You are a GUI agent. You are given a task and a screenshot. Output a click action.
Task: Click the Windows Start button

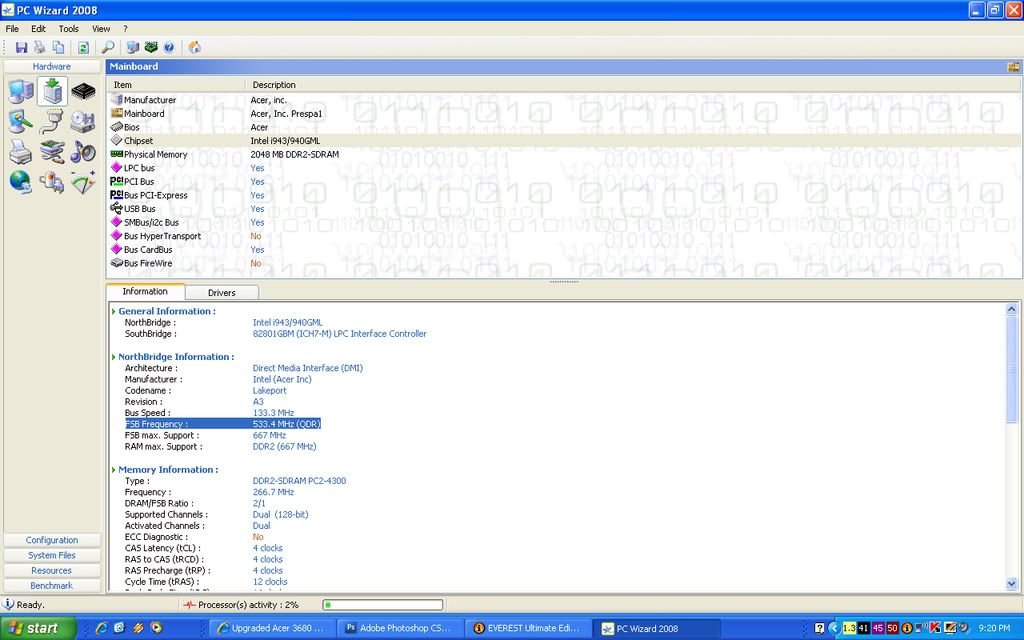[38, 628]
